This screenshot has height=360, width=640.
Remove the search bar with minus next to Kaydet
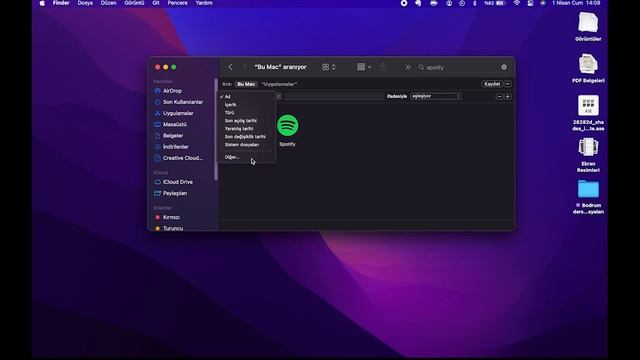click(x=508, y=84)
